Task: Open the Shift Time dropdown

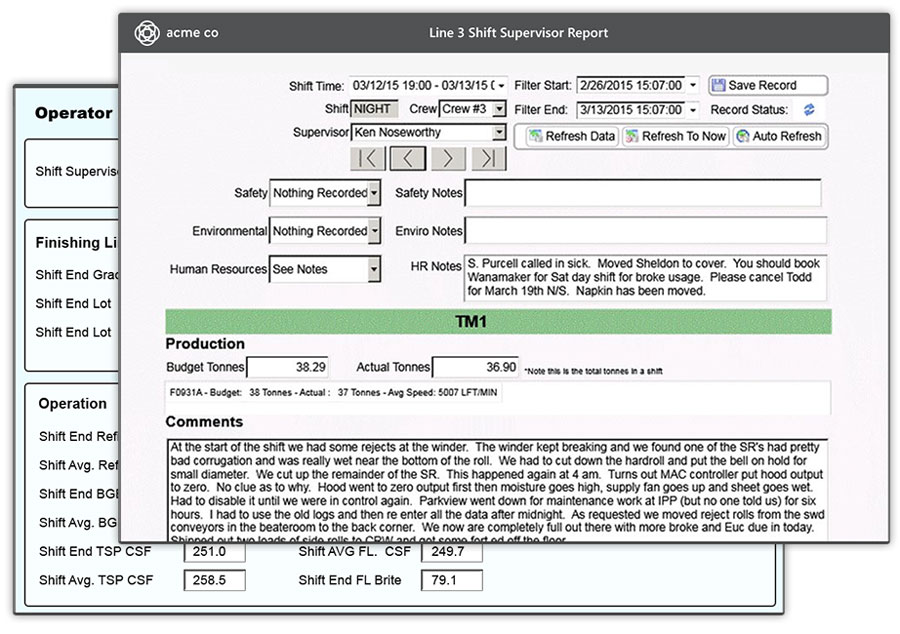Action: (x=501, y=86)
